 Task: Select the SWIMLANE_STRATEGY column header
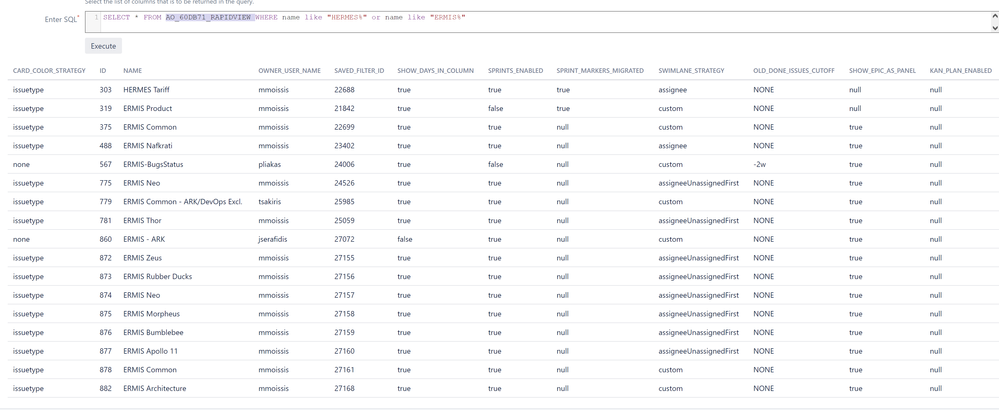[x=691, y=71]
